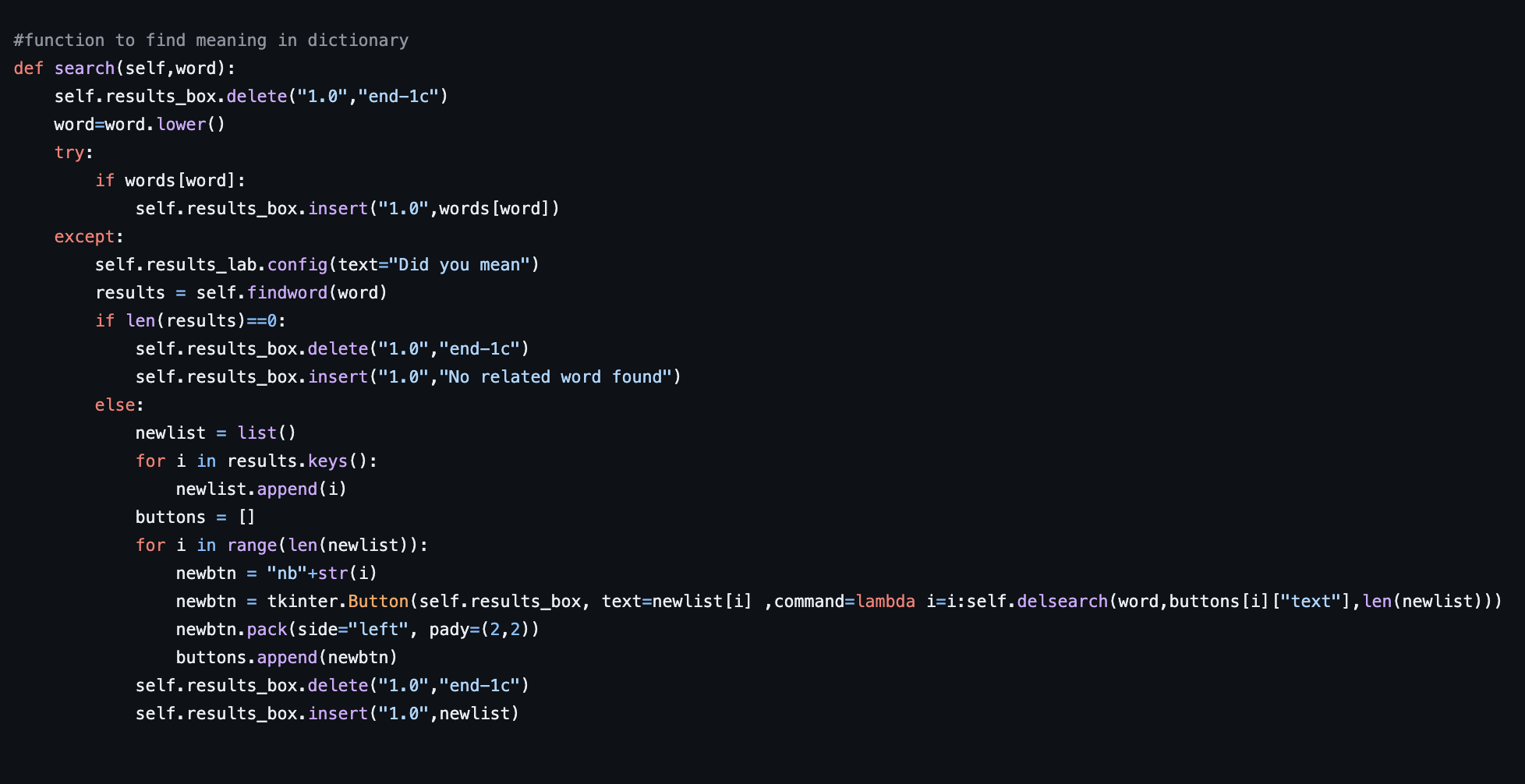Click the 'try' keyword
Viewport: 1525px width, 784px height.
pyautogui.click(x=69, y=153)
